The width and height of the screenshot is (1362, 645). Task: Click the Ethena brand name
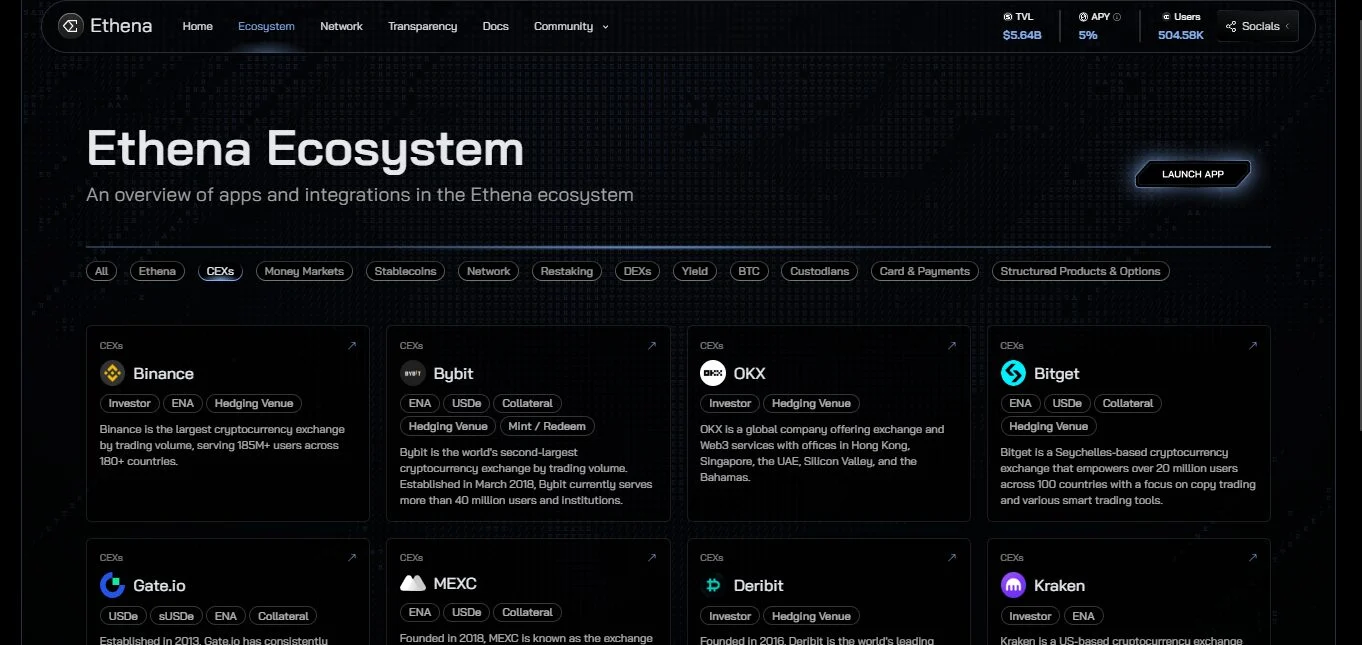coord(121,26)
